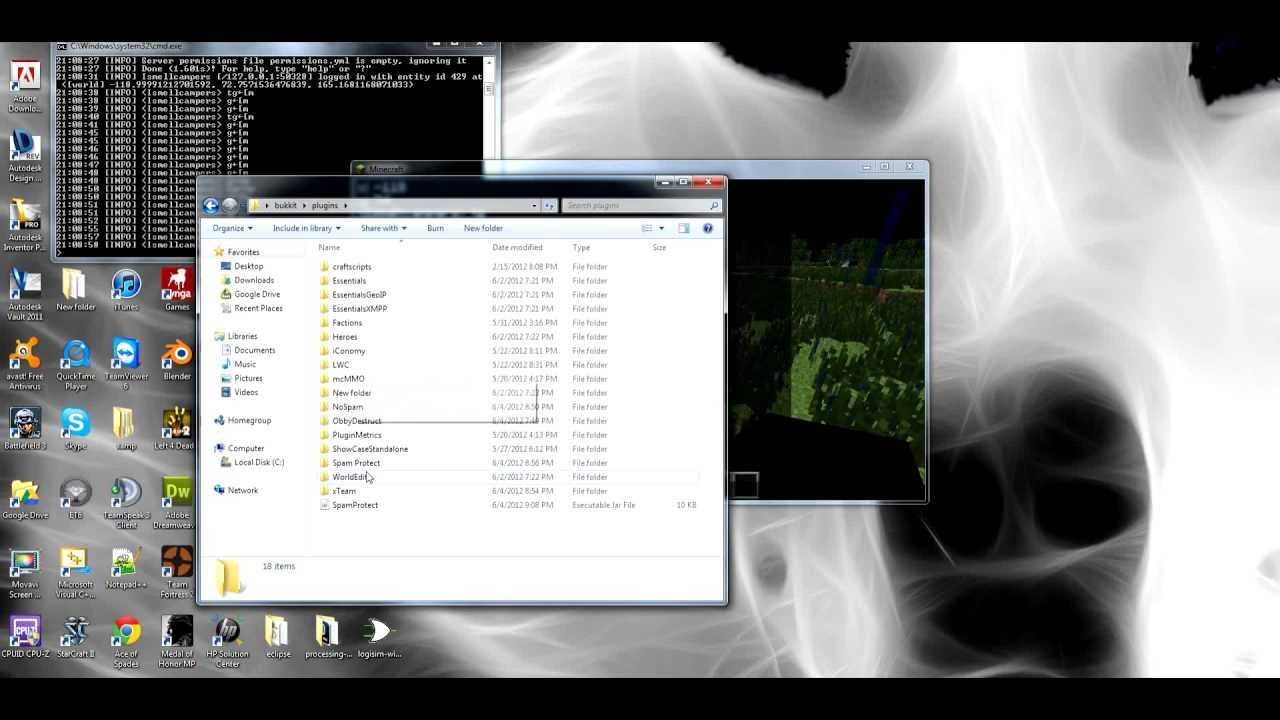Click the Burn toolbar button
This screenshot has height=720, width=1280.
coord(435,228)
